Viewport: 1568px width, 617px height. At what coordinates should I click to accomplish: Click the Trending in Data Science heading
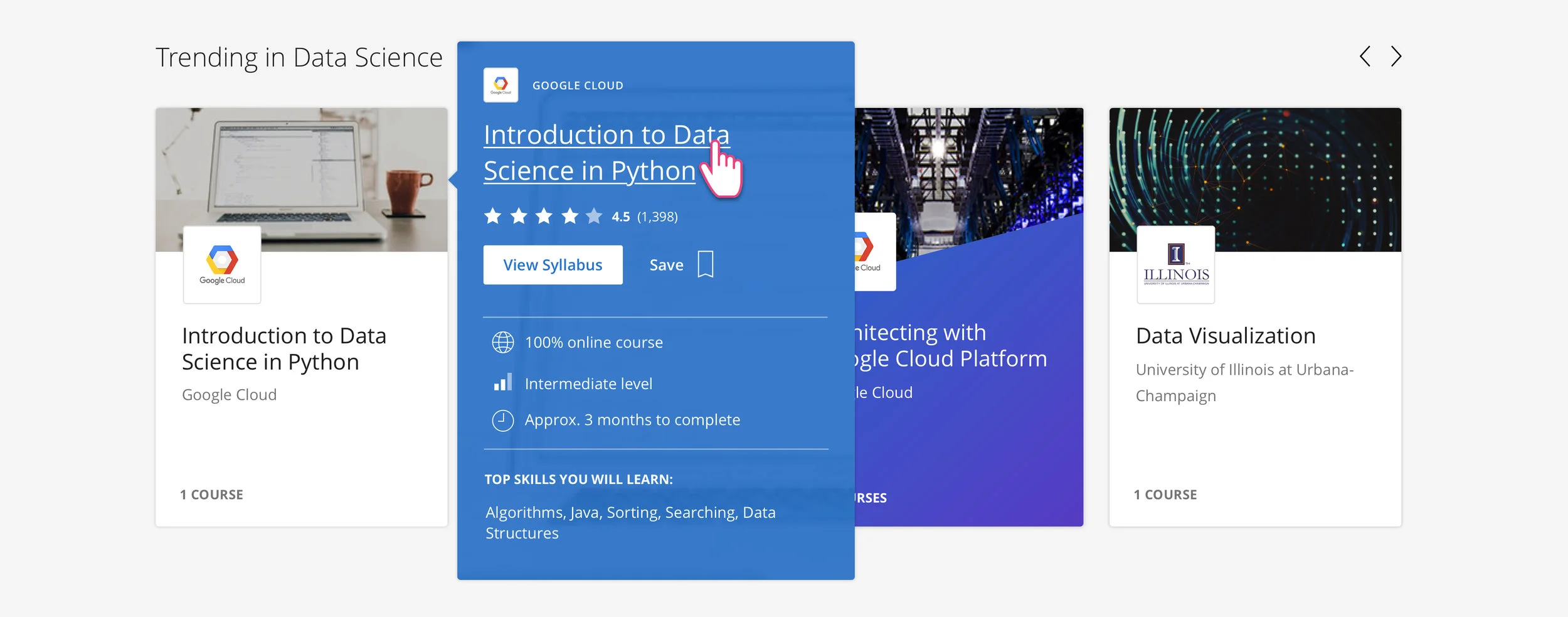click(299, 58)
